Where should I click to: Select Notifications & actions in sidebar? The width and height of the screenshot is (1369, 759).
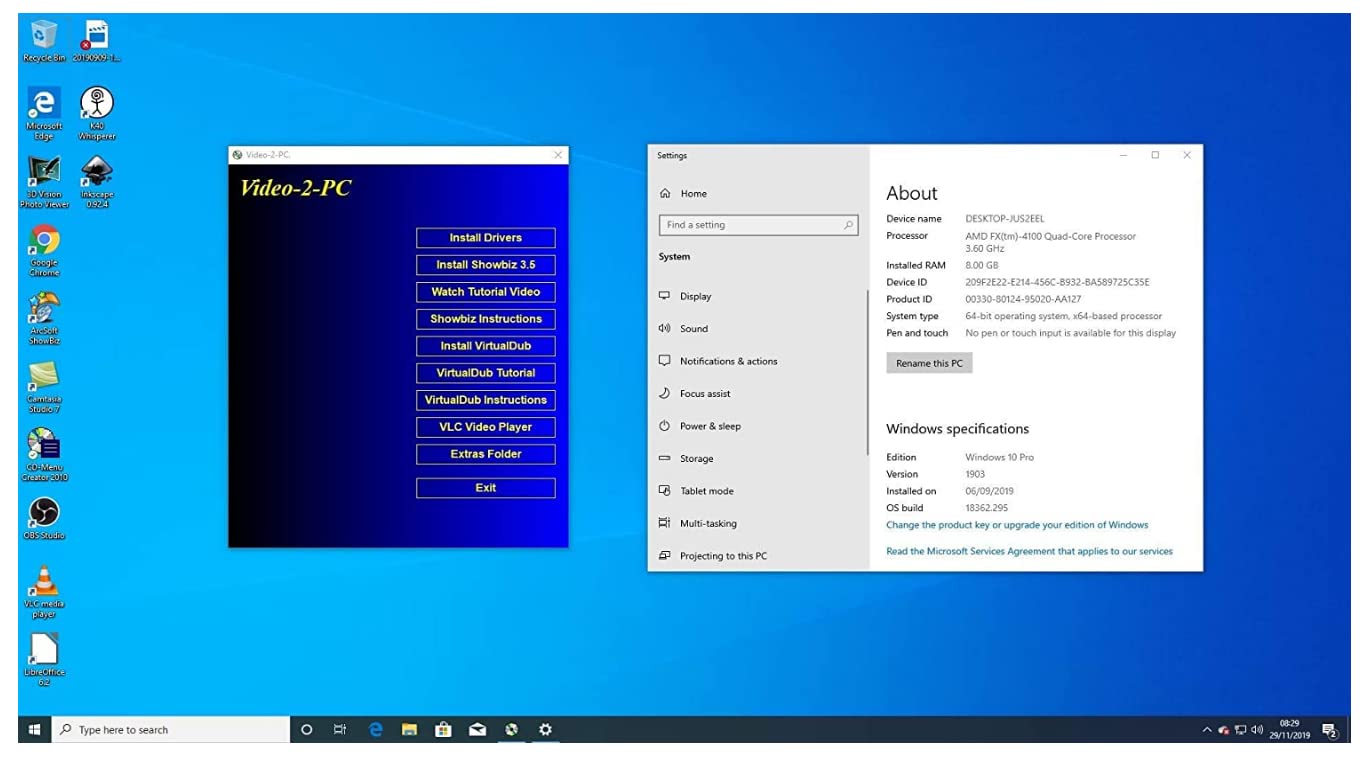[728, 361]
